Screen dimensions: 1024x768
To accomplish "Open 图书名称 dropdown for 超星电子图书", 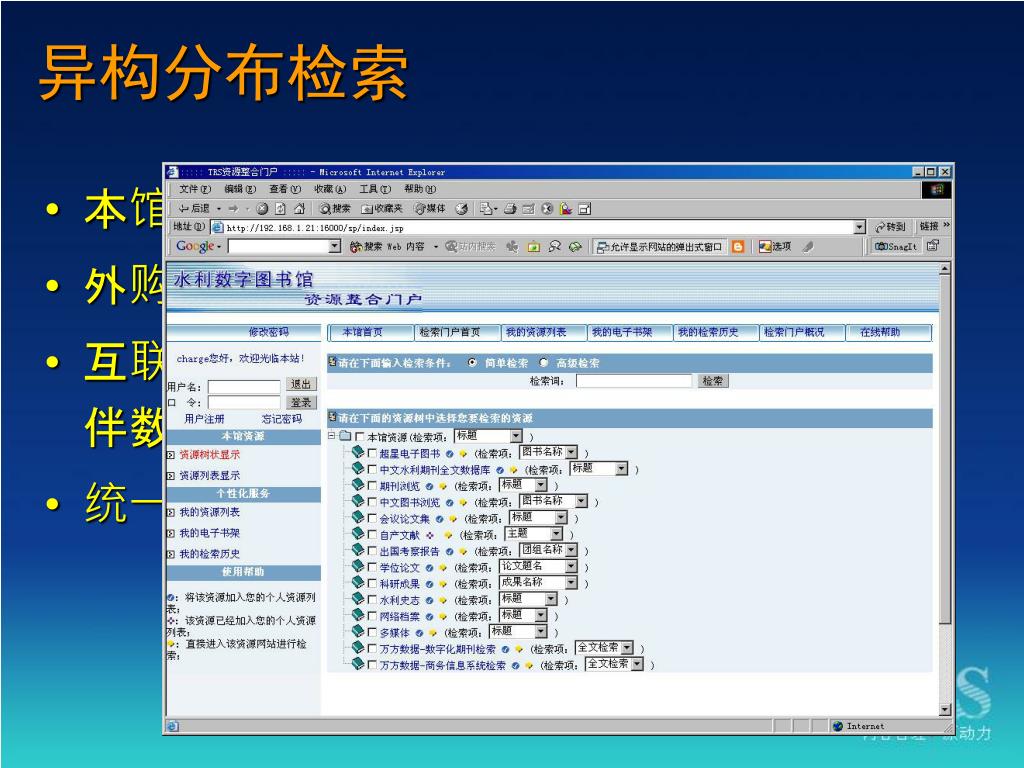I will click(549, 452).
